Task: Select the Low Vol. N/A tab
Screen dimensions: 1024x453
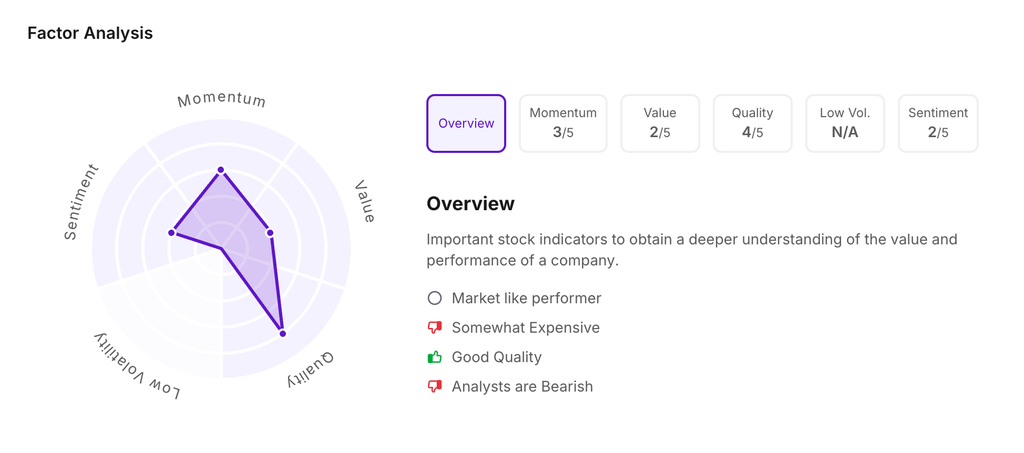Action: [845, 123]
